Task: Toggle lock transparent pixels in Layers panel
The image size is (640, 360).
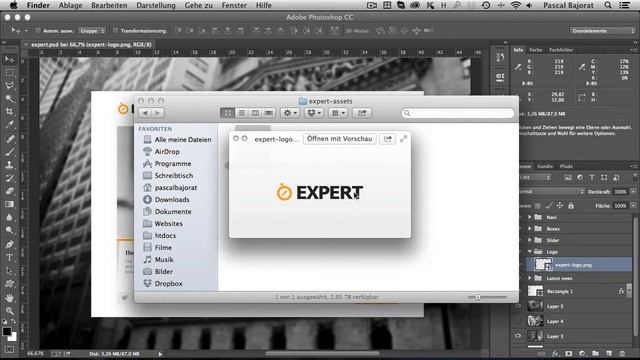Action: click(538, 206)
